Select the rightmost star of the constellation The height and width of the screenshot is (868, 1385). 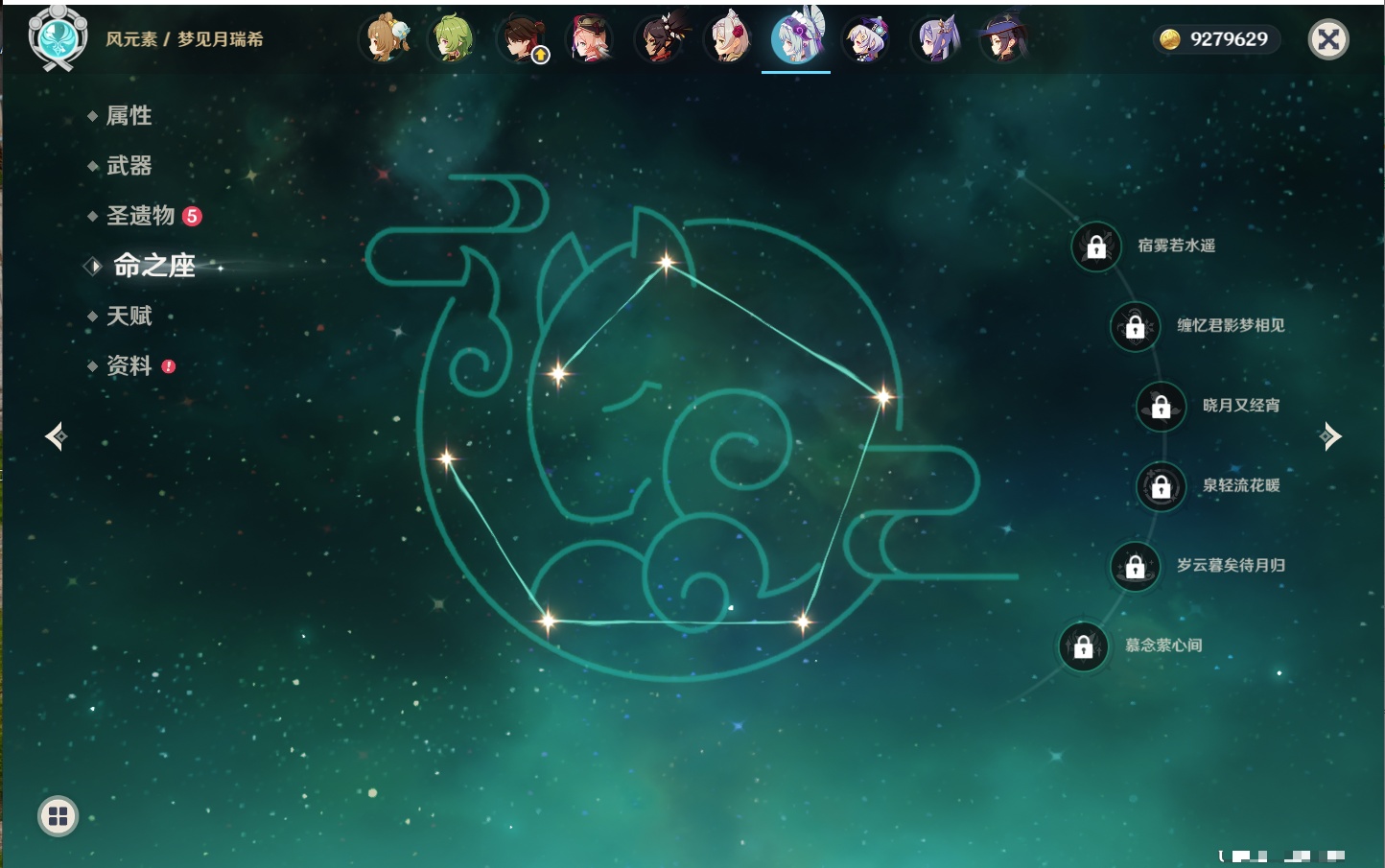click(882, 396)
